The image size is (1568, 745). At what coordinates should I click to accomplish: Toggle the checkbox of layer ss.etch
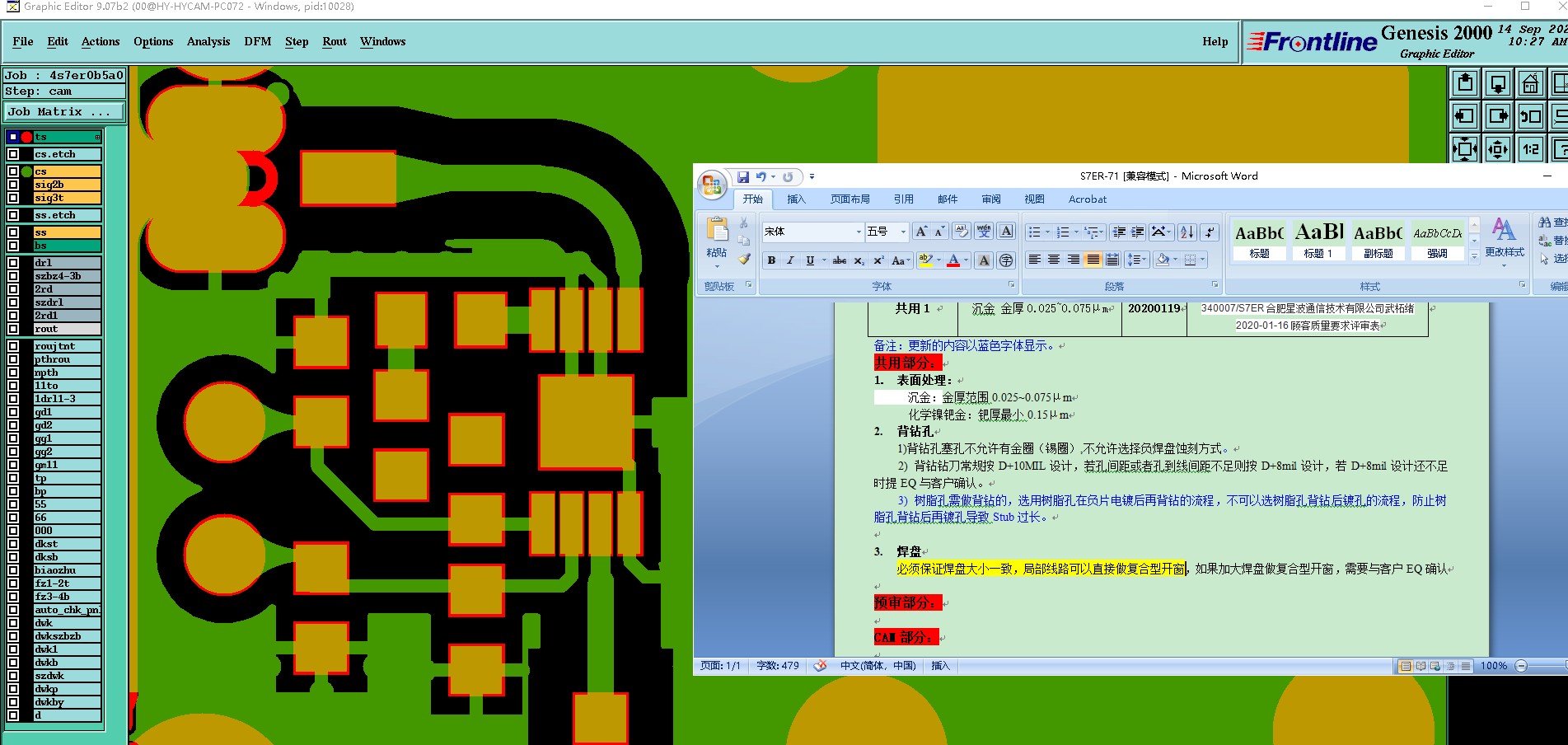pyautogui.click(x=13, y=215)
